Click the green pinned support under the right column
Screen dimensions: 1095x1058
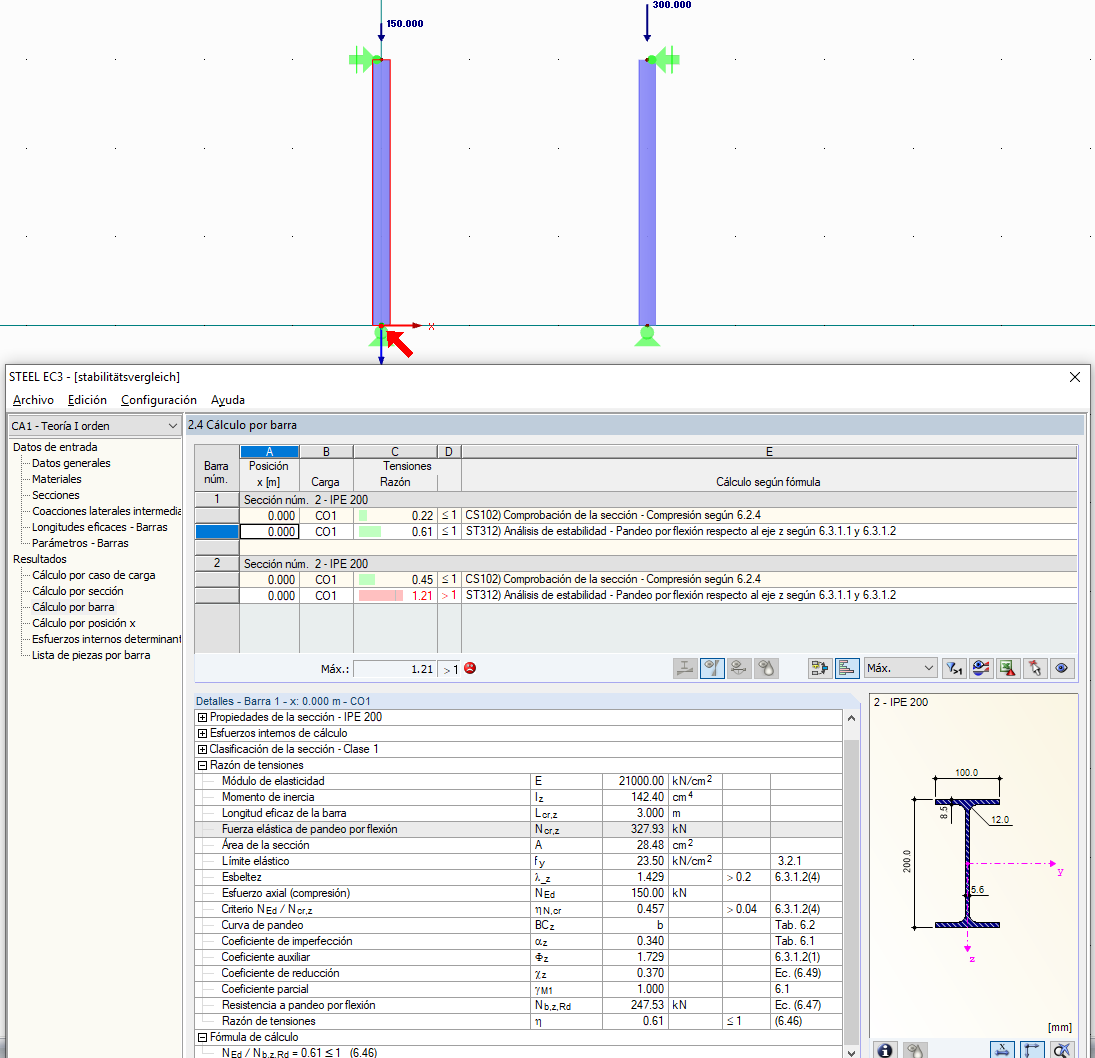point(647,336)
